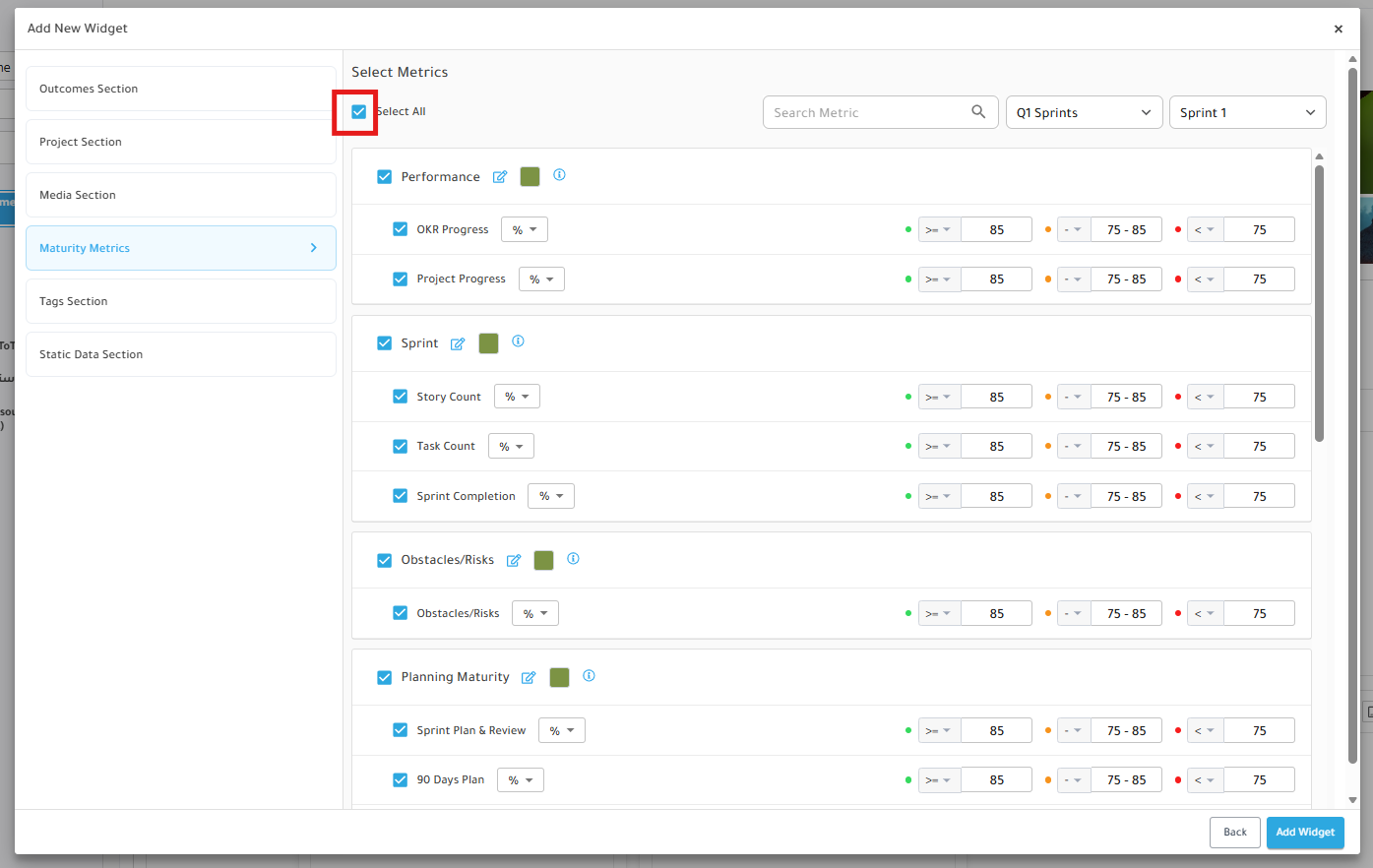Open the % unit dropdown for 90 Days Plan
Image resolution: width=1373 pixels, height=868 pixels.
521,780
